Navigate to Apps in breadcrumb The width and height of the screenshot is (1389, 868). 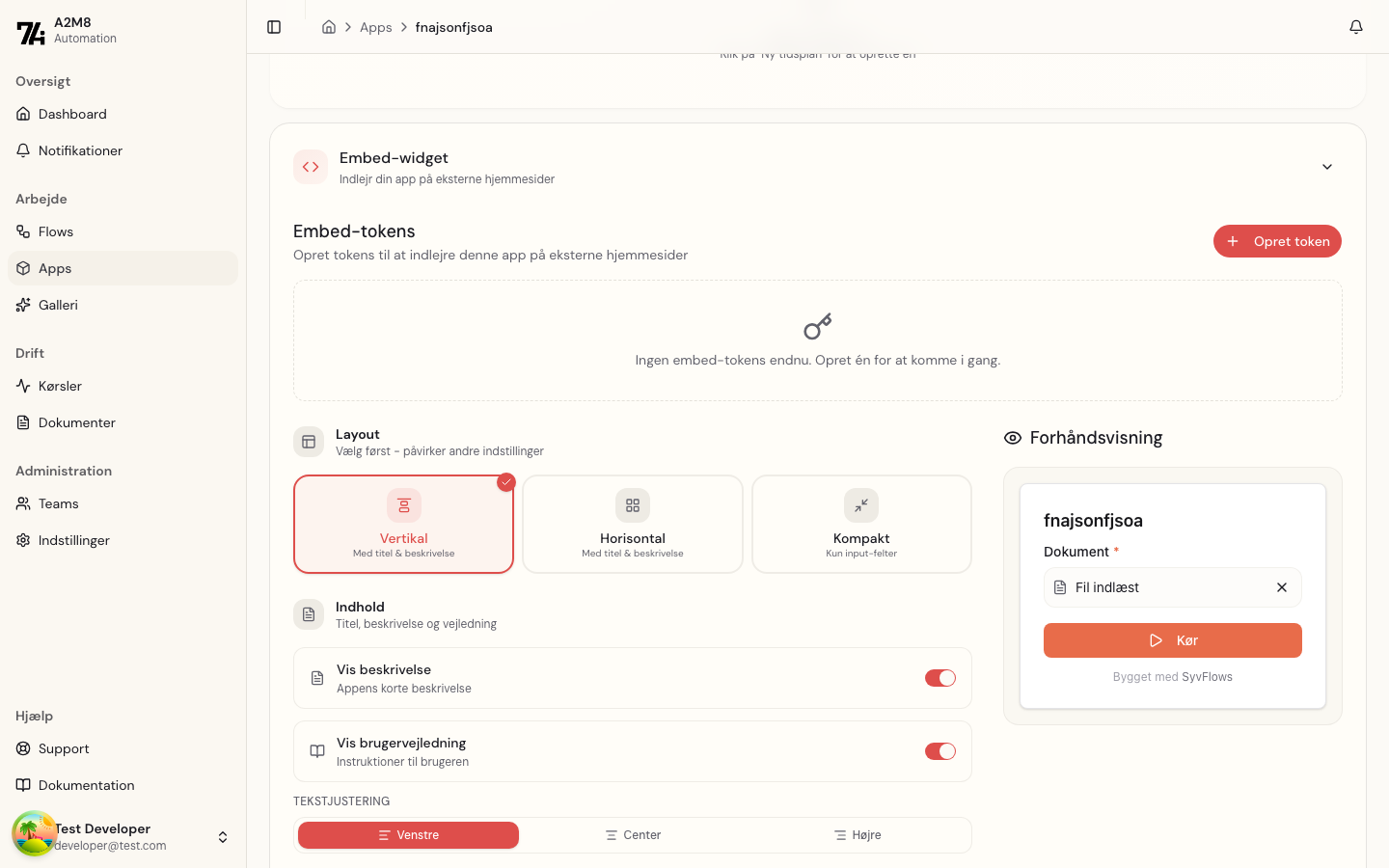[375, 27]
